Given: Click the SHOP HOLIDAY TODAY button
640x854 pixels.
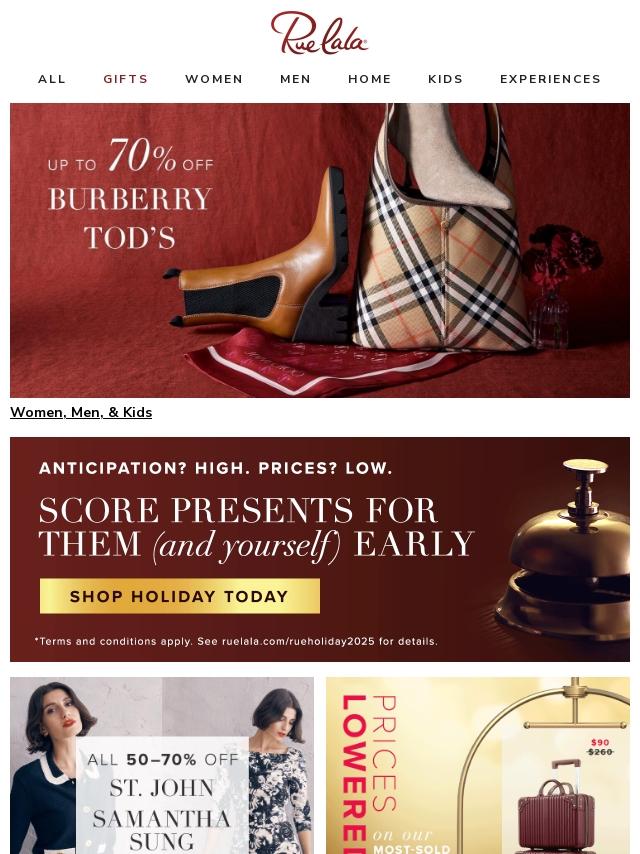Looking at the screenshot, I should 180,596.
